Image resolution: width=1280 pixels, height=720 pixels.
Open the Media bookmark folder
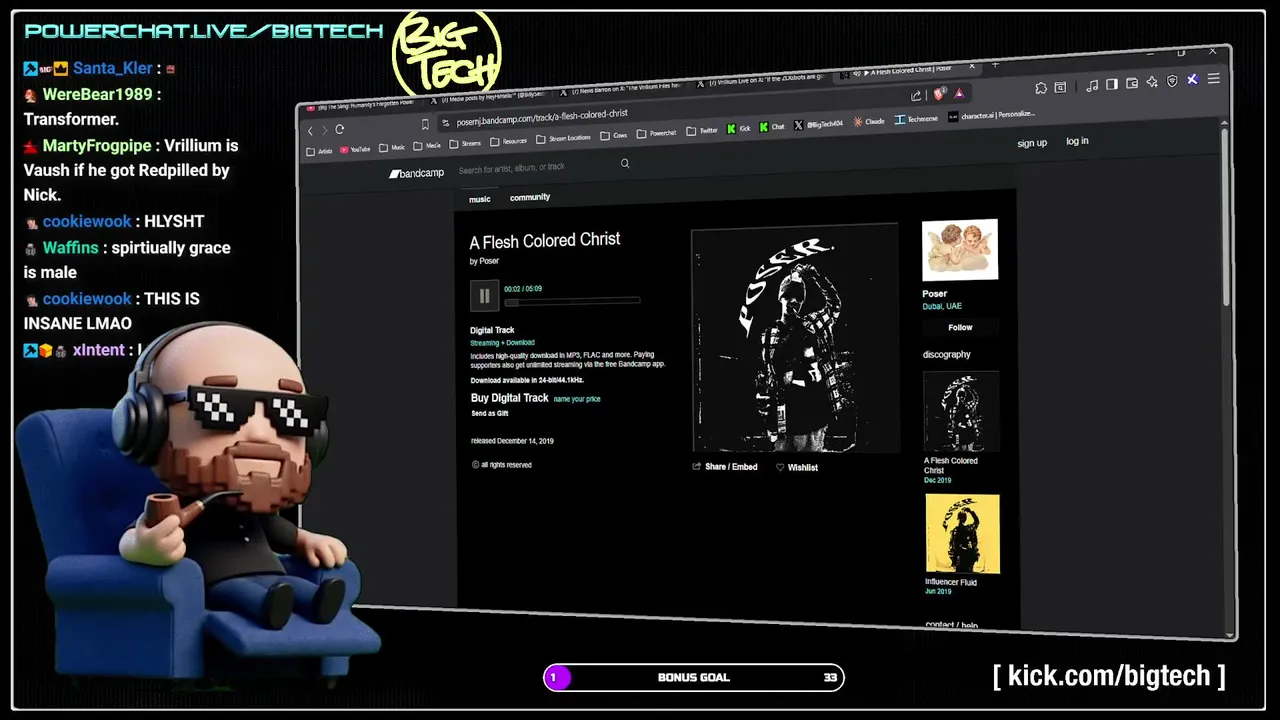[428, 146]
